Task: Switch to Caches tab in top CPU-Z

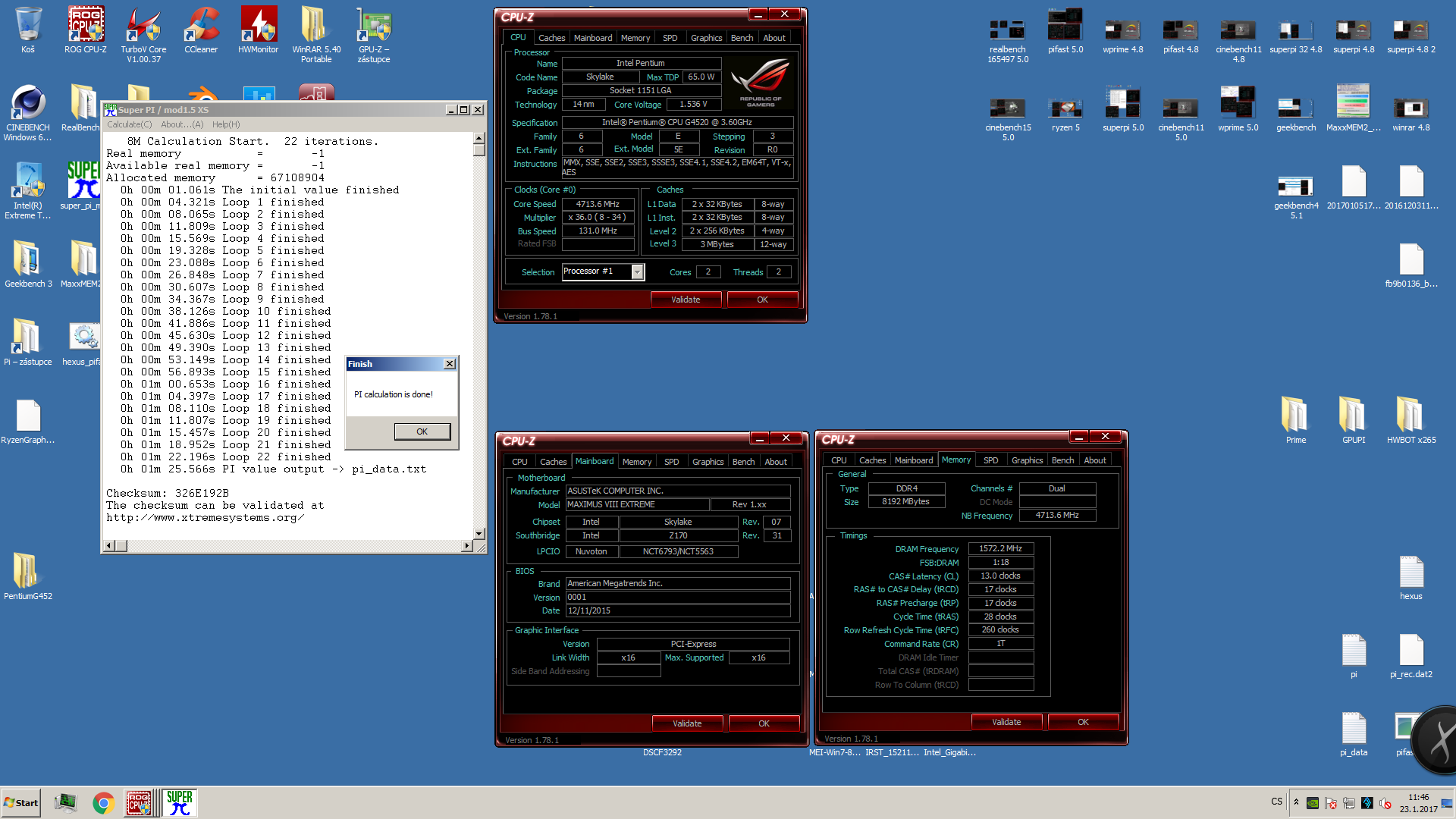Action: point(551,38)
